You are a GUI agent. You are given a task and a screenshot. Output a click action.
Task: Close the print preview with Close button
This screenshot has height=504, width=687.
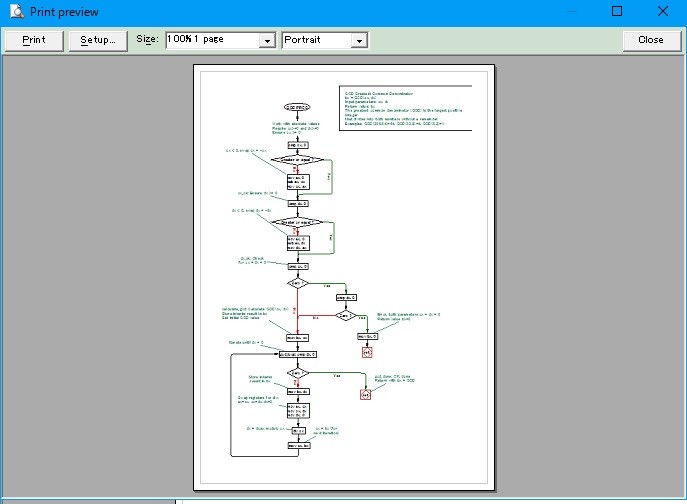coord(652,40)
